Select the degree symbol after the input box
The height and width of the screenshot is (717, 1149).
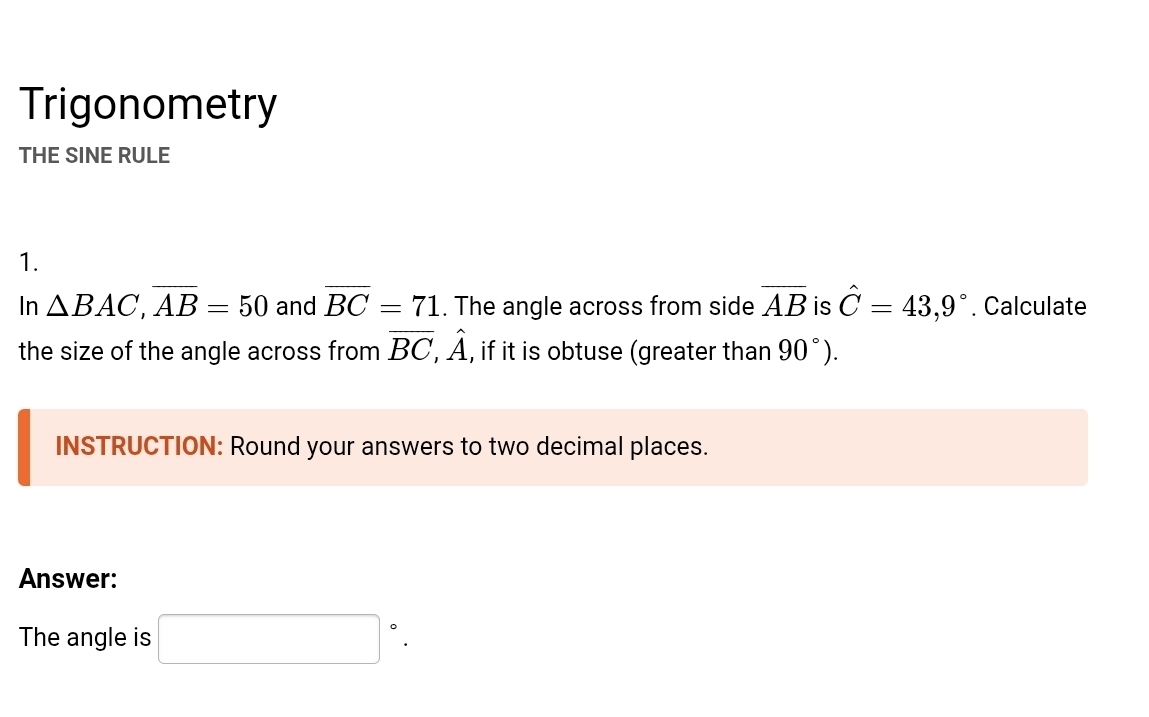click(x=394, y=630)
